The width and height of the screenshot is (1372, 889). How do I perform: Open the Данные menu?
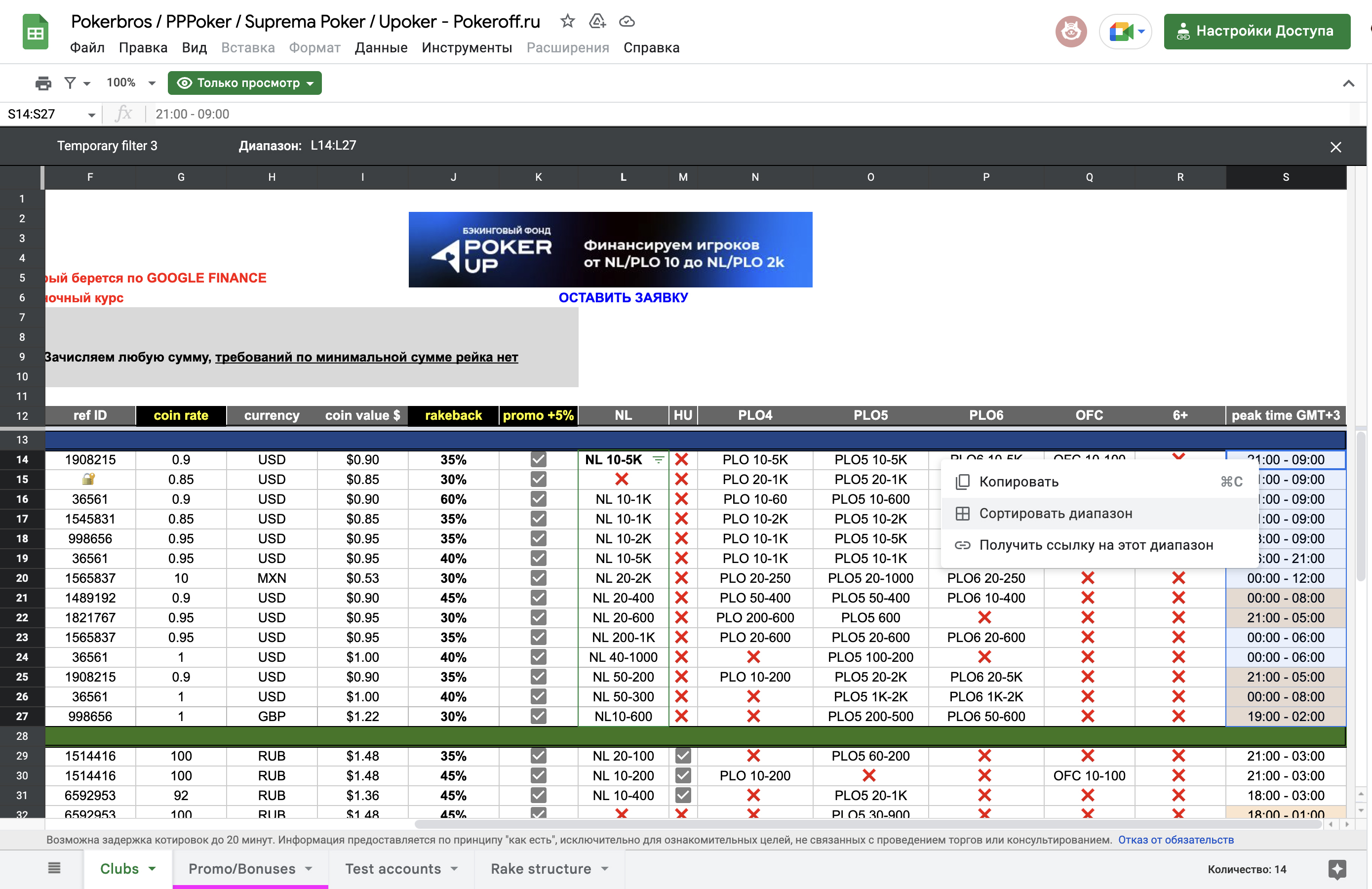[381, 48]
